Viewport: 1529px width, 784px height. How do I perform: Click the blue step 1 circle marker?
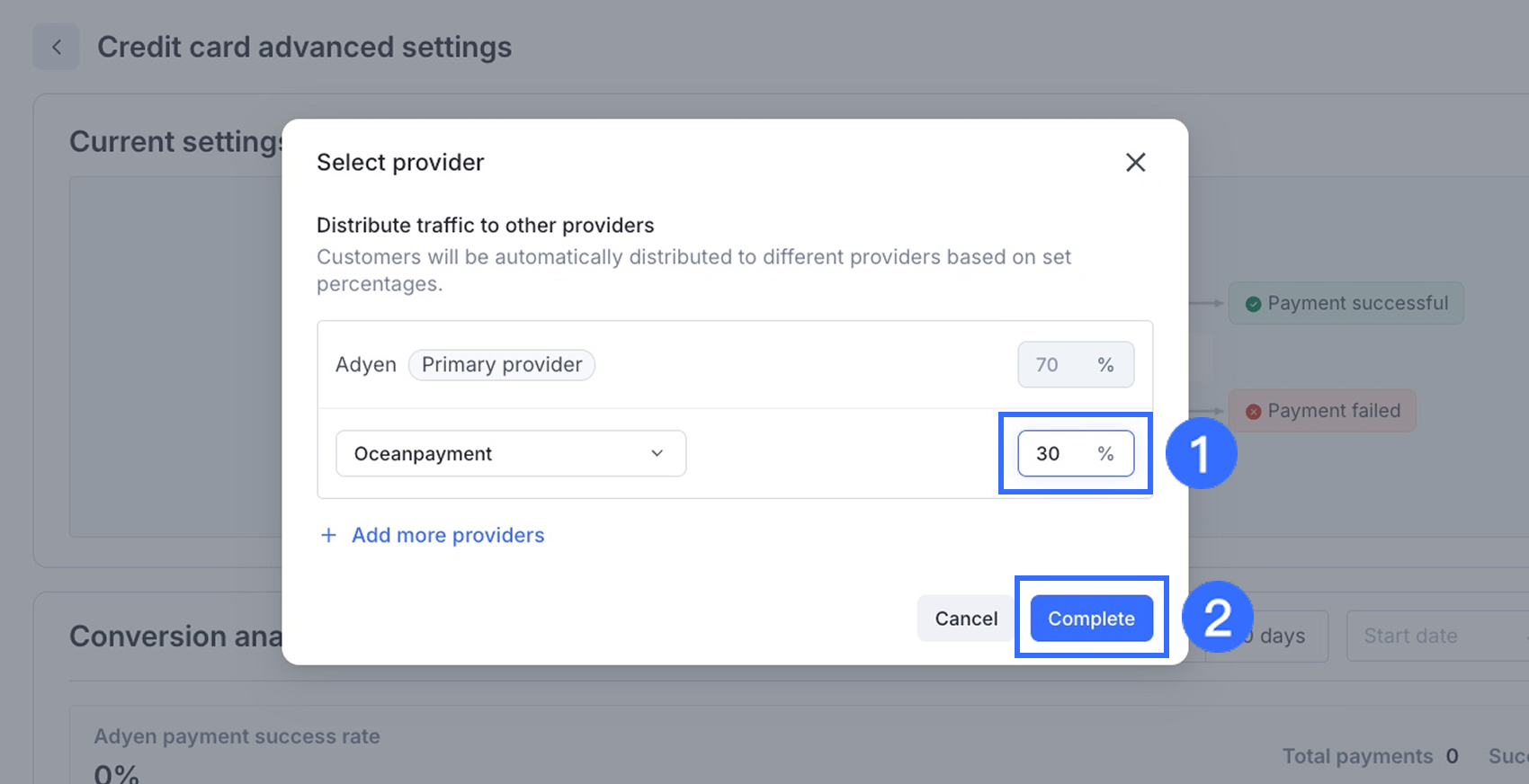click(x=1201, y=453)
